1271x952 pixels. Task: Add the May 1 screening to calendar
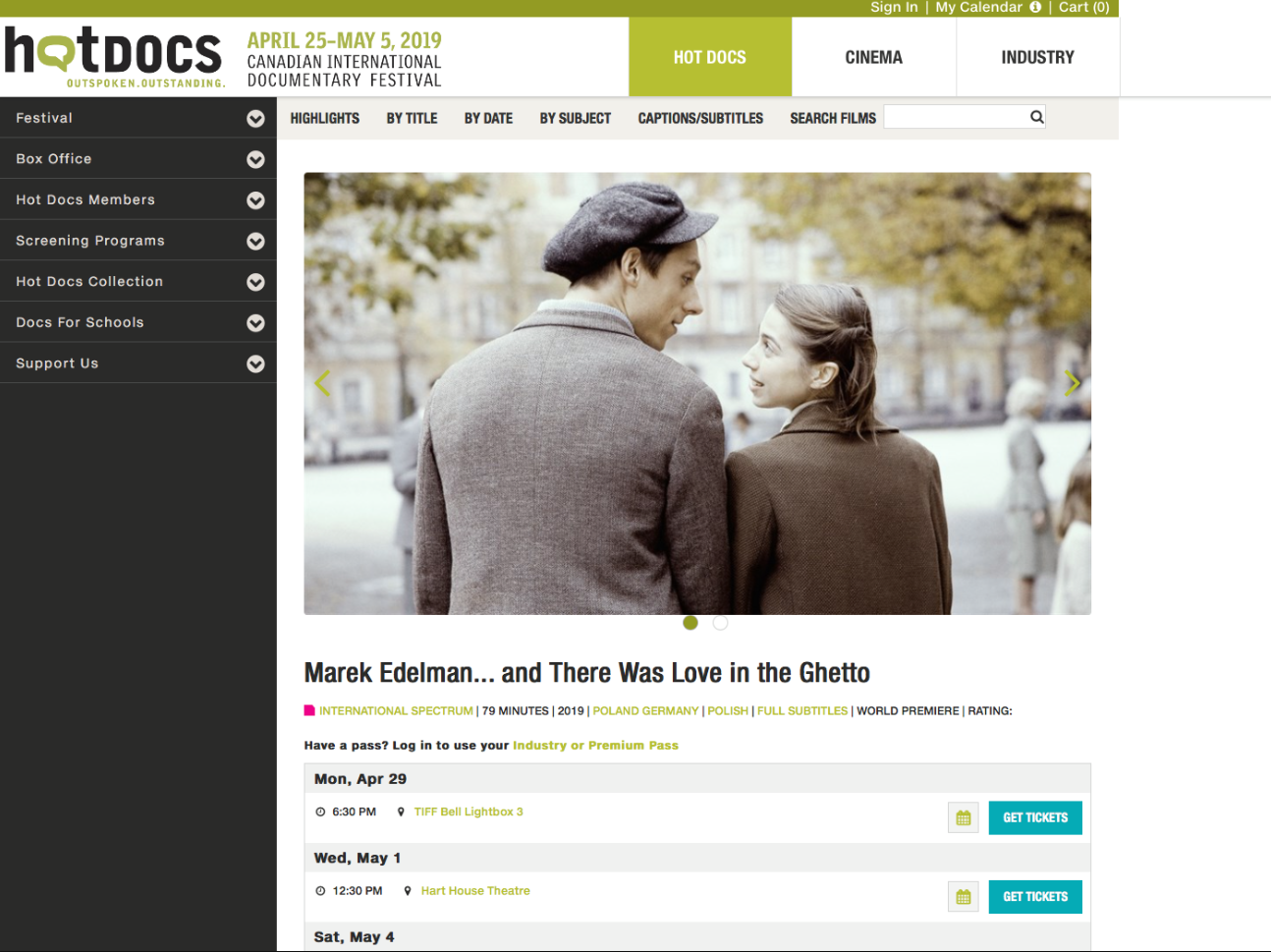pos(963,896)
